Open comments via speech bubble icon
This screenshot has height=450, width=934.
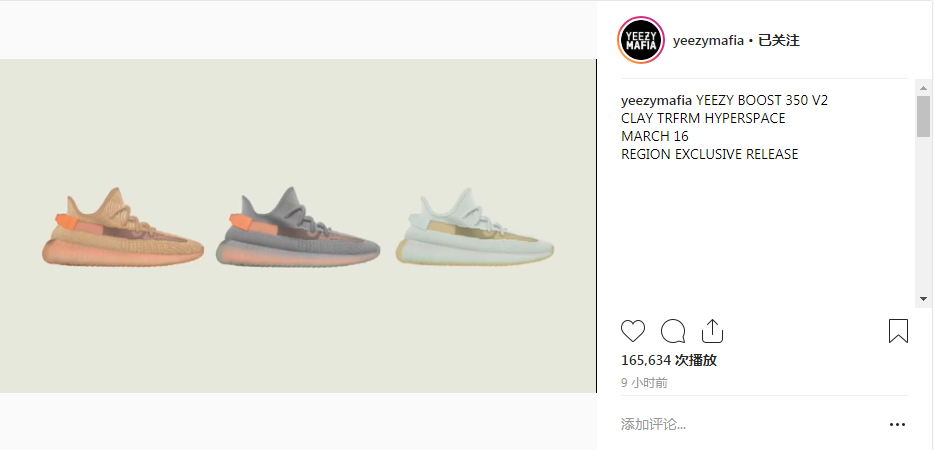point(673,331)
